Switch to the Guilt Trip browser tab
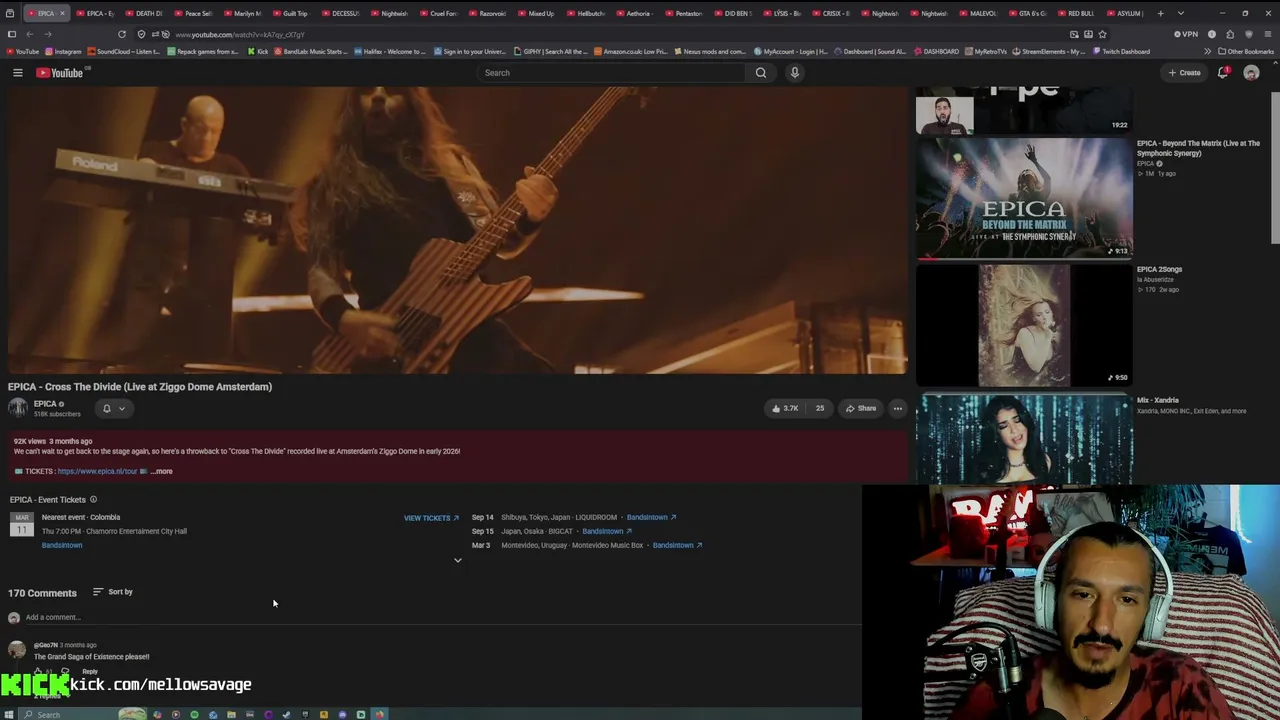The height and width of the screenshot is (720, 1280). [x=291, y=13]
